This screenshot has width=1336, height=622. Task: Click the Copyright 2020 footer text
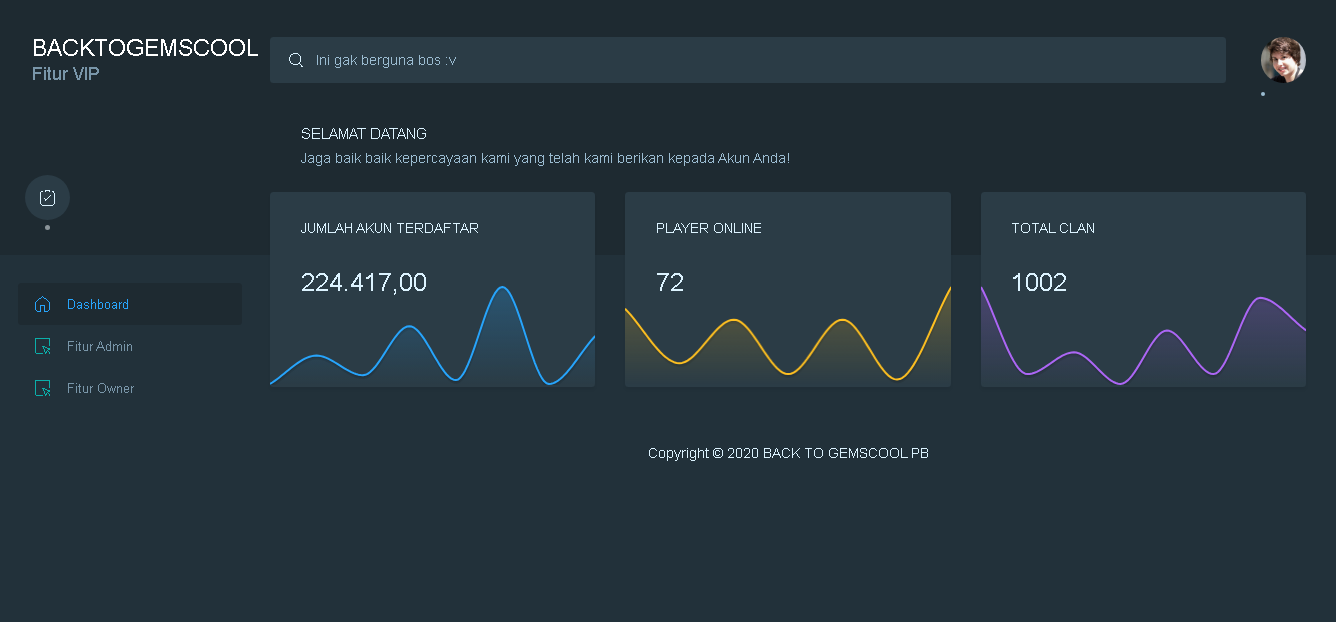tap(788, 453)
